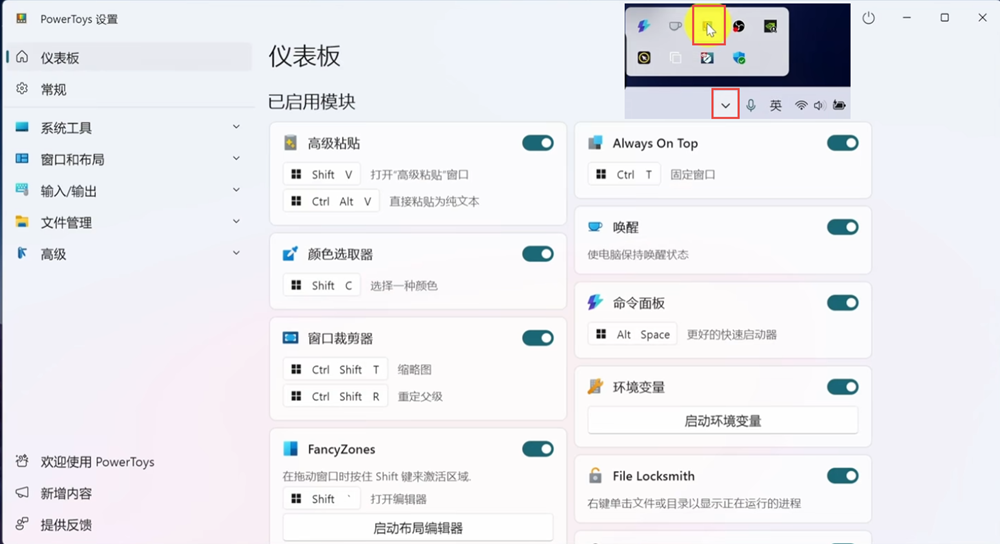Click the Win Shift V shortcut chip
This screenshot has width=1000, height=544.
pos(321,174)
